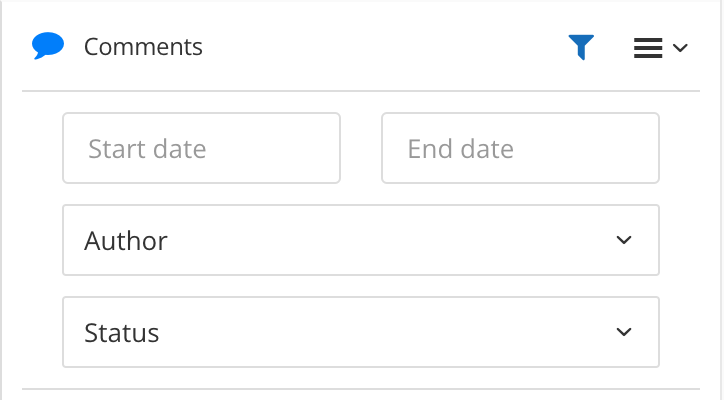724x400 pixels.
Task: Open the hamburger options menu icon
Action: pos(649,47)
